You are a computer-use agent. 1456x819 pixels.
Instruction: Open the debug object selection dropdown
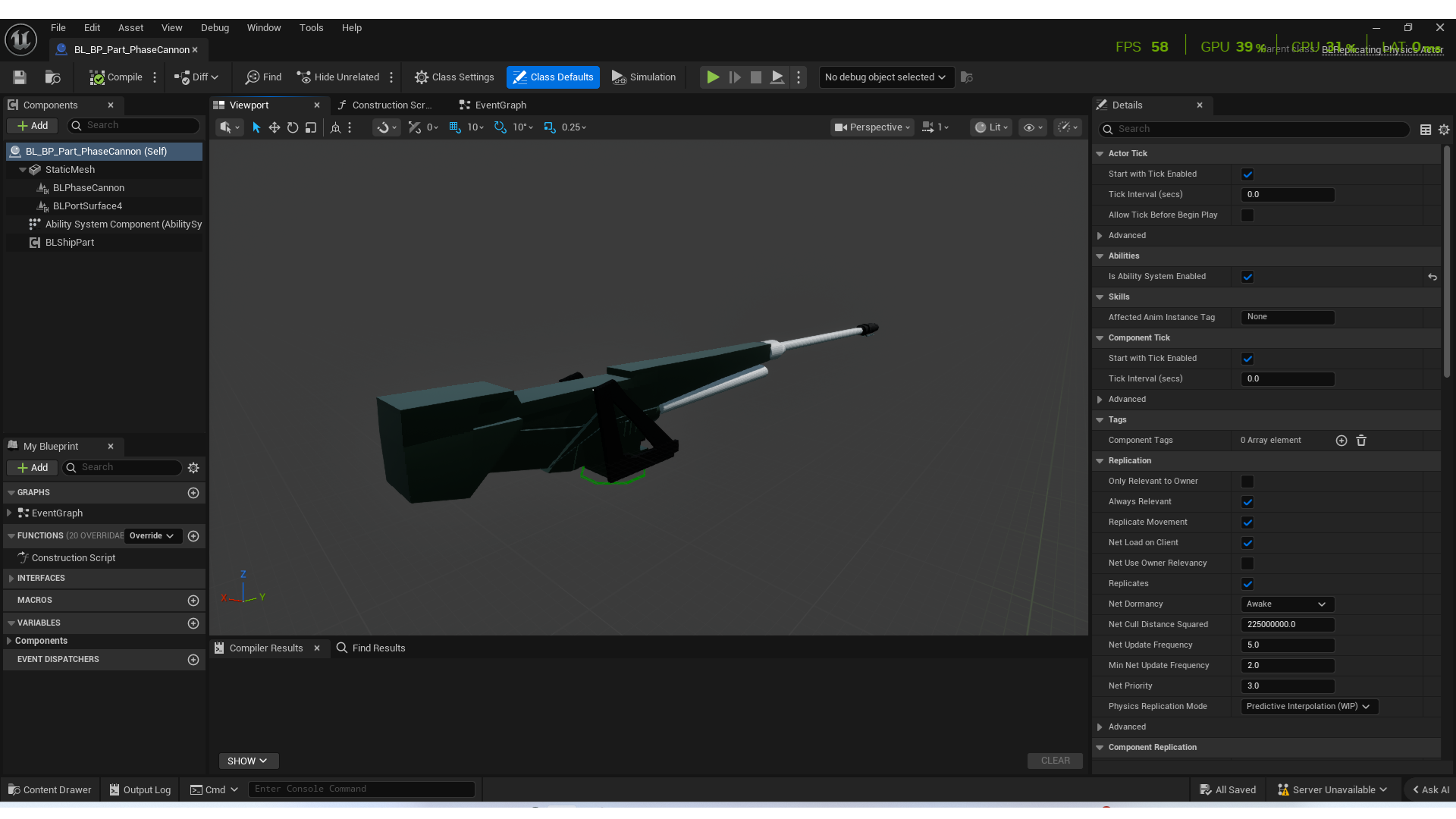coord(885,77)
